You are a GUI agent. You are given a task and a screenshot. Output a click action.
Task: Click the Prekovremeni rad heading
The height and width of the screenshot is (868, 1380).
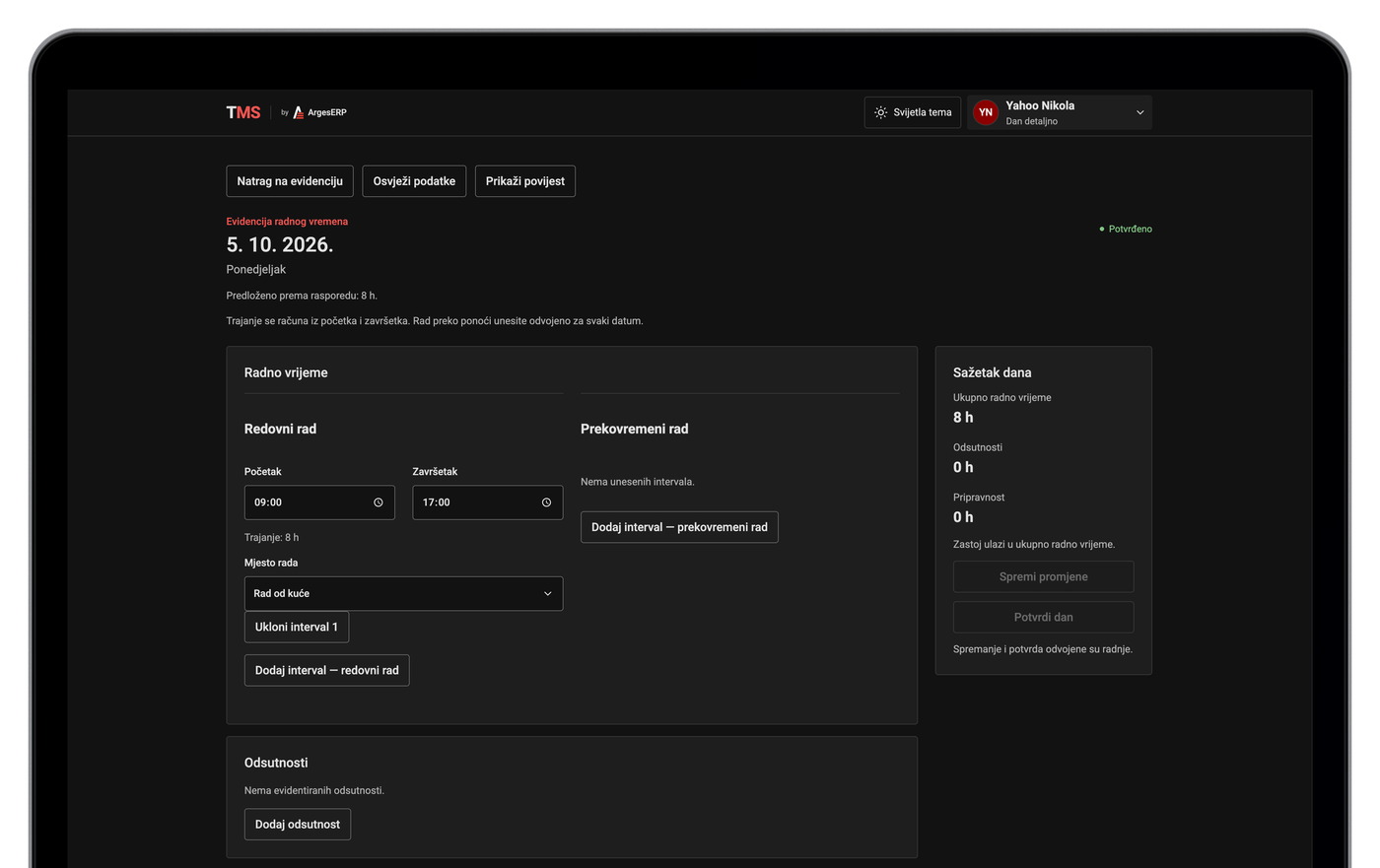(x=635, y=429)
